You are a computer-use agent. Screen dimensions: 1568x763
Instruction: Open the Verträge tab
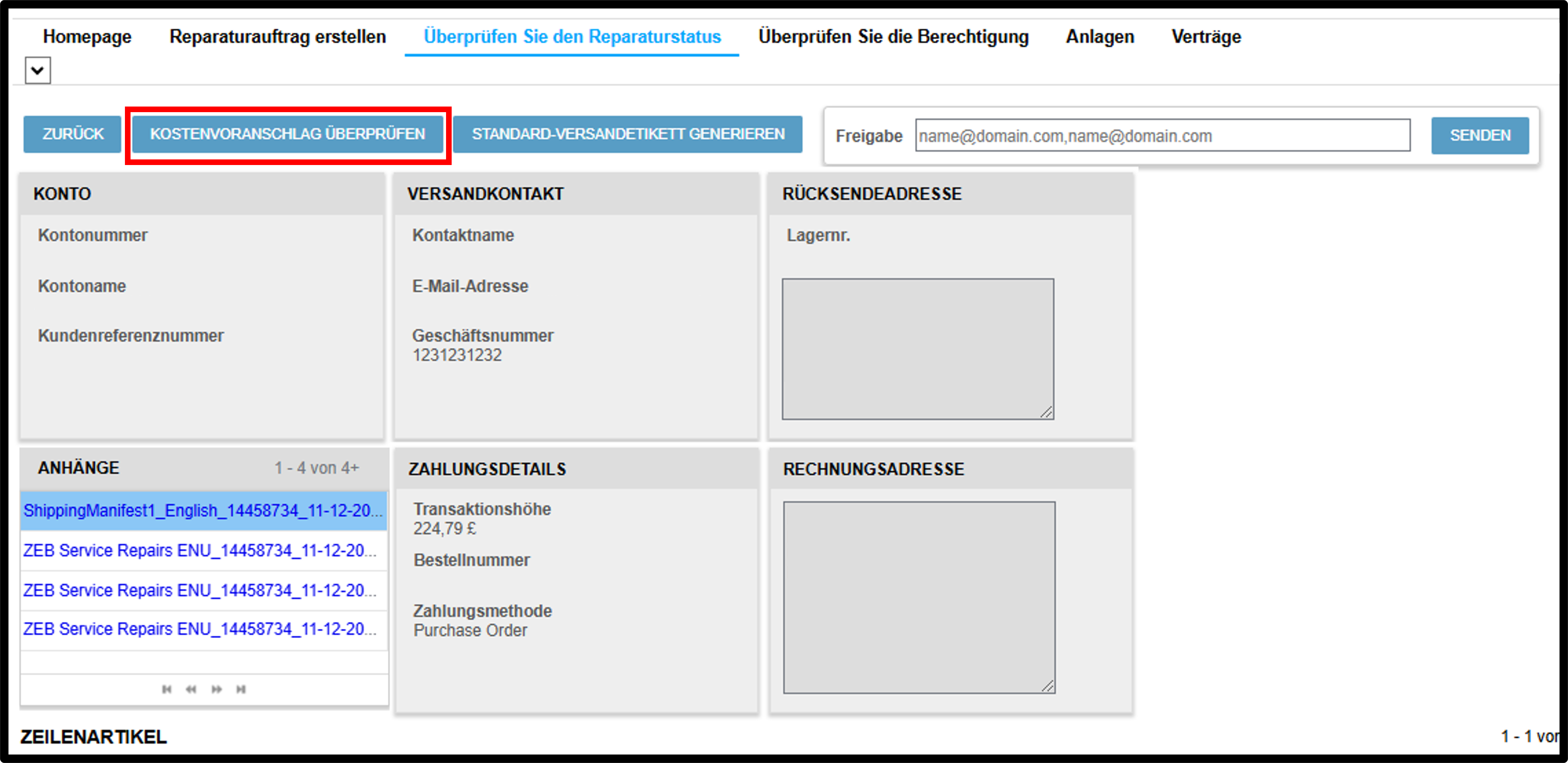click(1206, 36)
